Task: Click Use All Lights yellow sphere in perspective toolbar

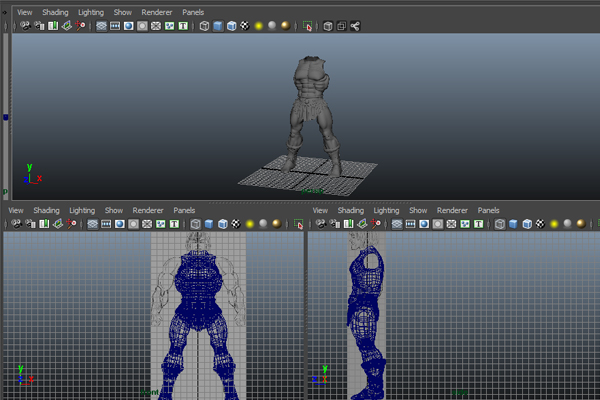Action: pos(257,26)
